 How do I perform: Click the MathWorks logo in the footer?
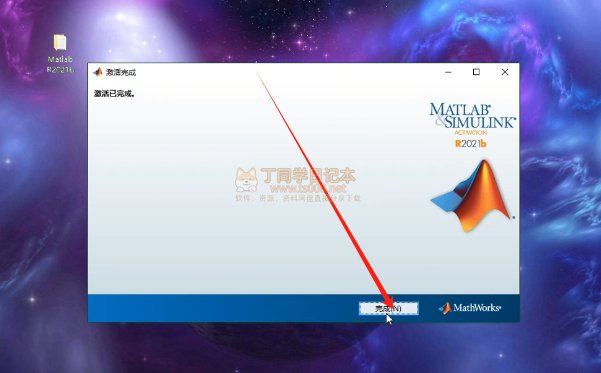[x=470, y=308]
